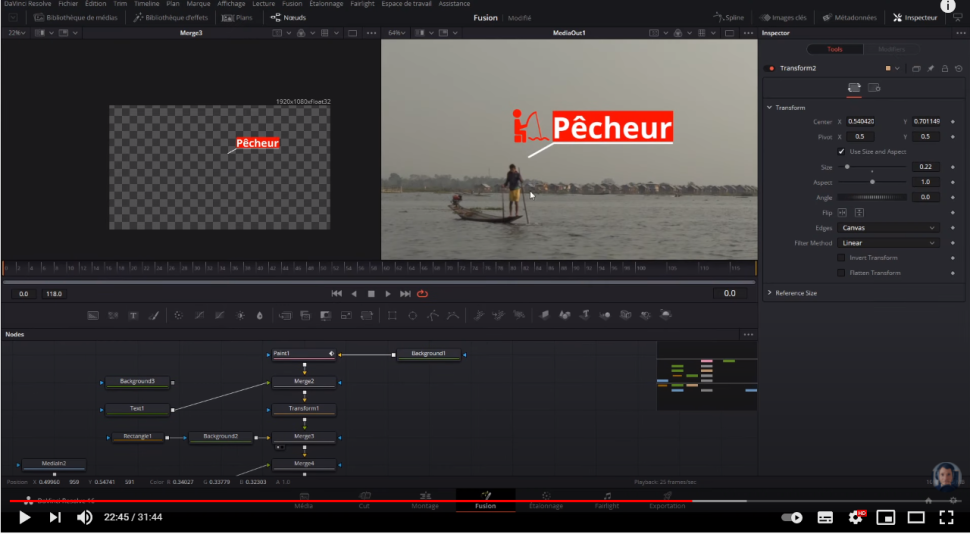This screenshot has width=970, height=534.
Task: Toggle the Transform2 enable switch
Action: [770, 69]
